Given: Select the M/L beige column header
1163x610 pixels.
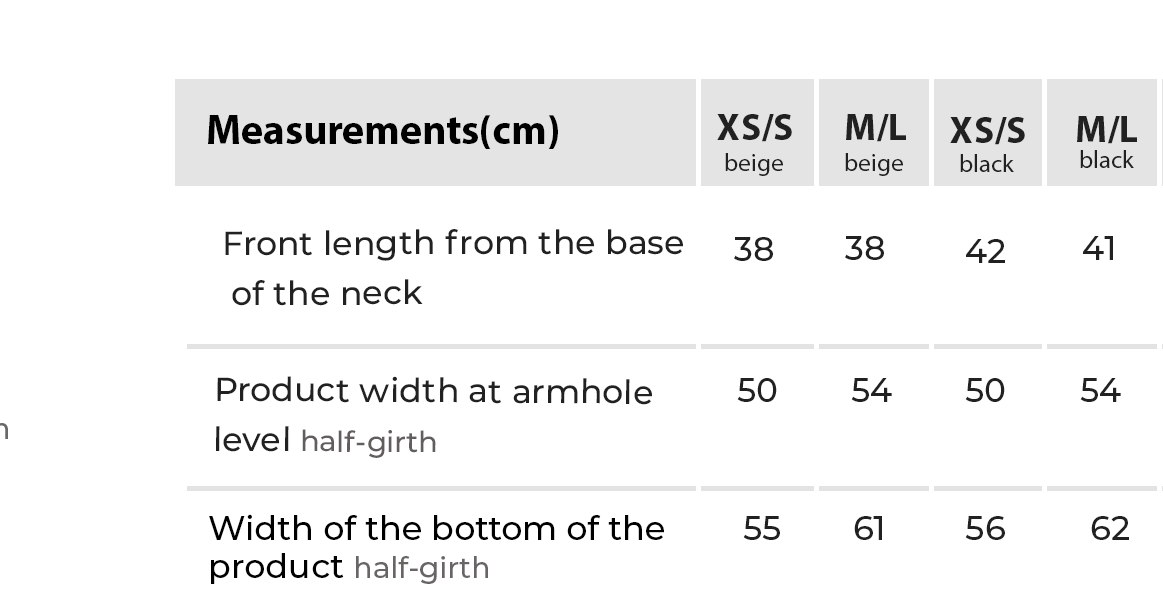Looking at the screenshot, I should [x=874, y=139].
